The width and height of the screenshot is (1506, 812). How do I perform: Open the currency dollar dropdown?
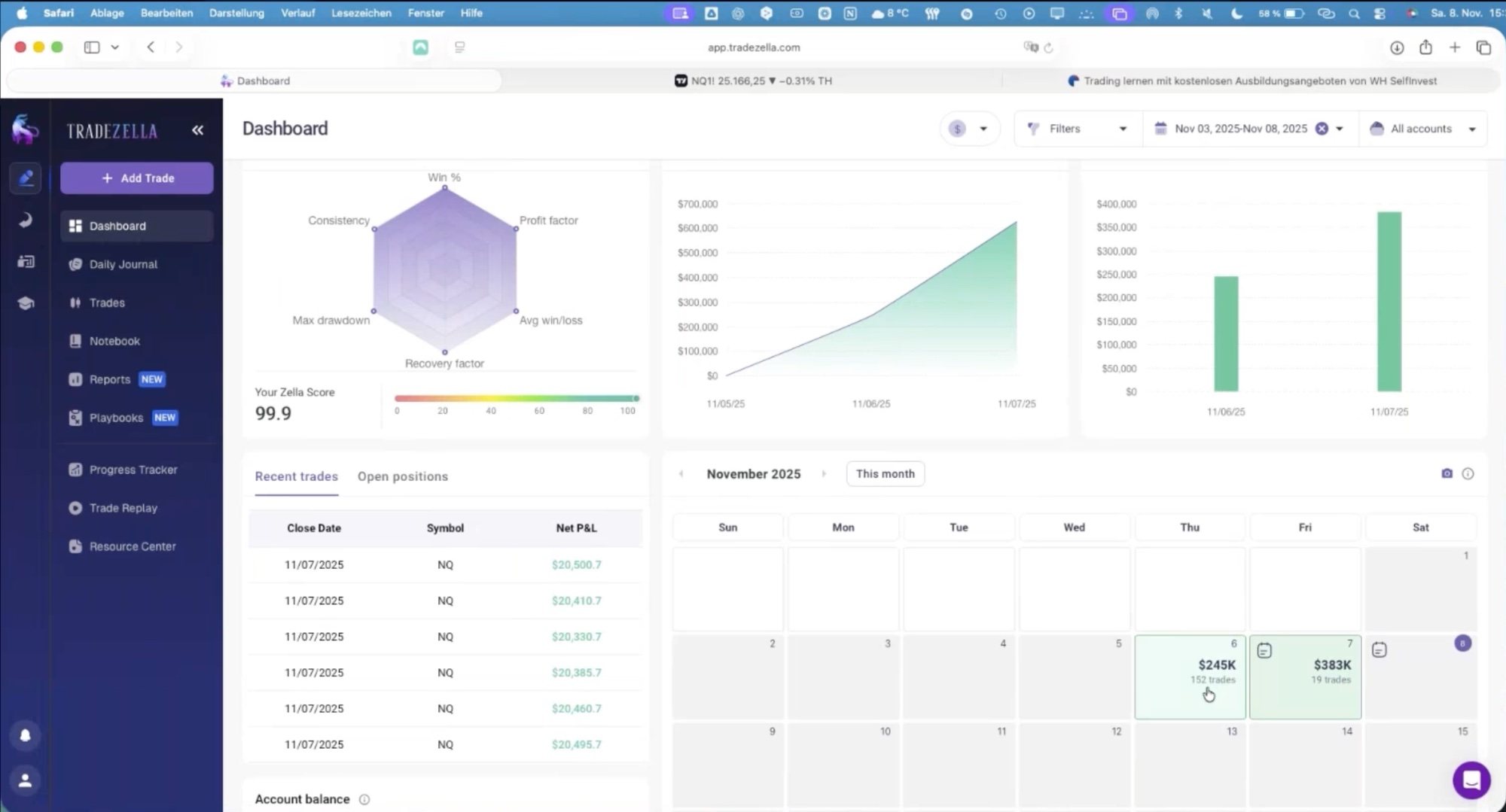pyautogui.click(x=969, y=129)
